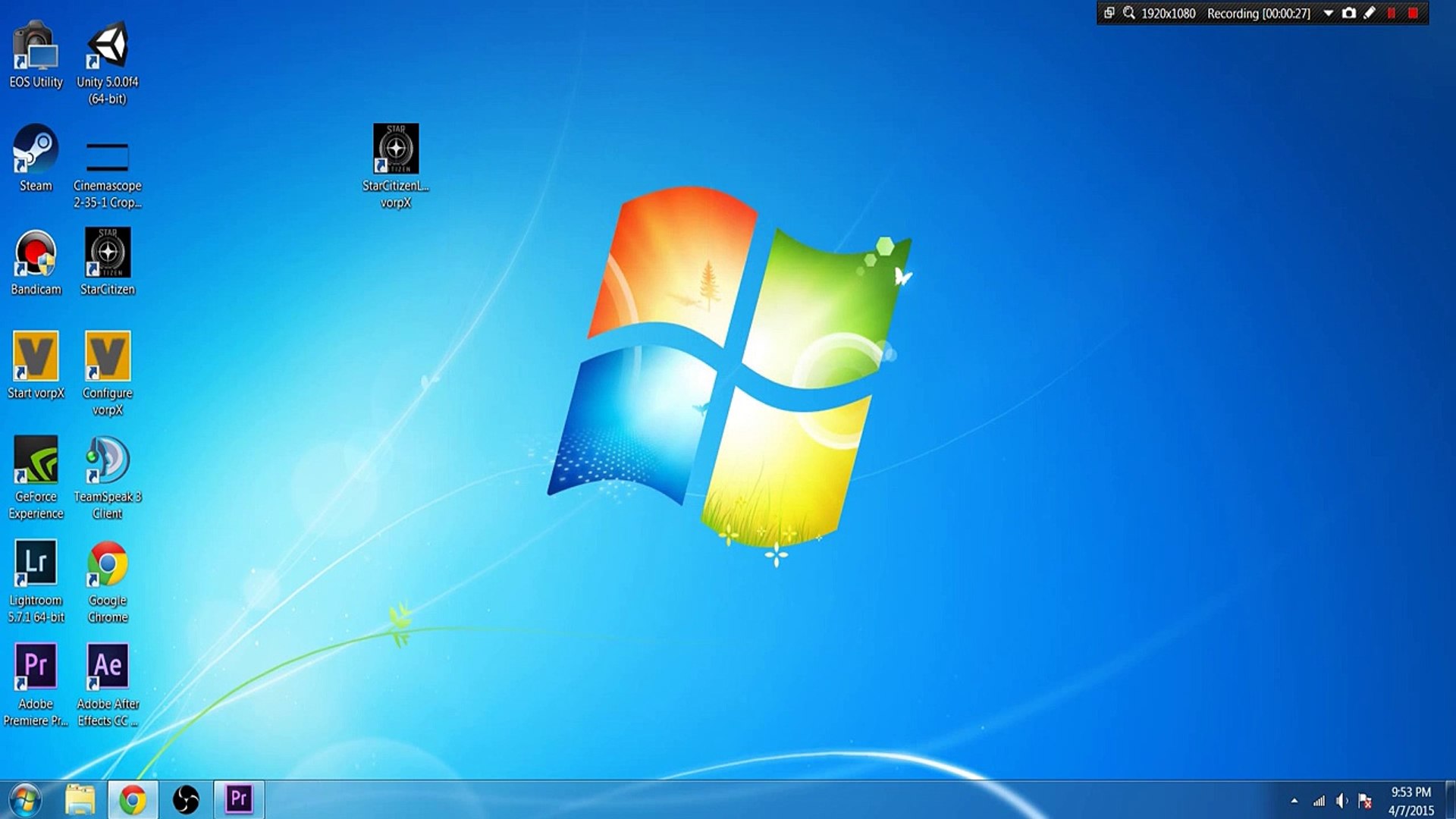This screenshot has width=1456, height=819.
Task: Activate the Bandicam pencil draw tool
Action: 1370,13
